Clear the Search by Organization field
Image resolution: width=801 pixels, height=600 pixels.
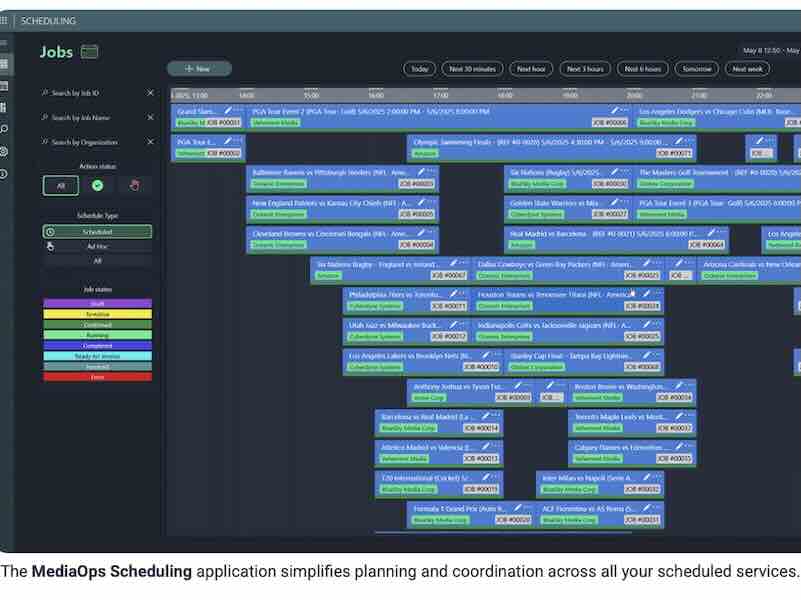[150, 141]
